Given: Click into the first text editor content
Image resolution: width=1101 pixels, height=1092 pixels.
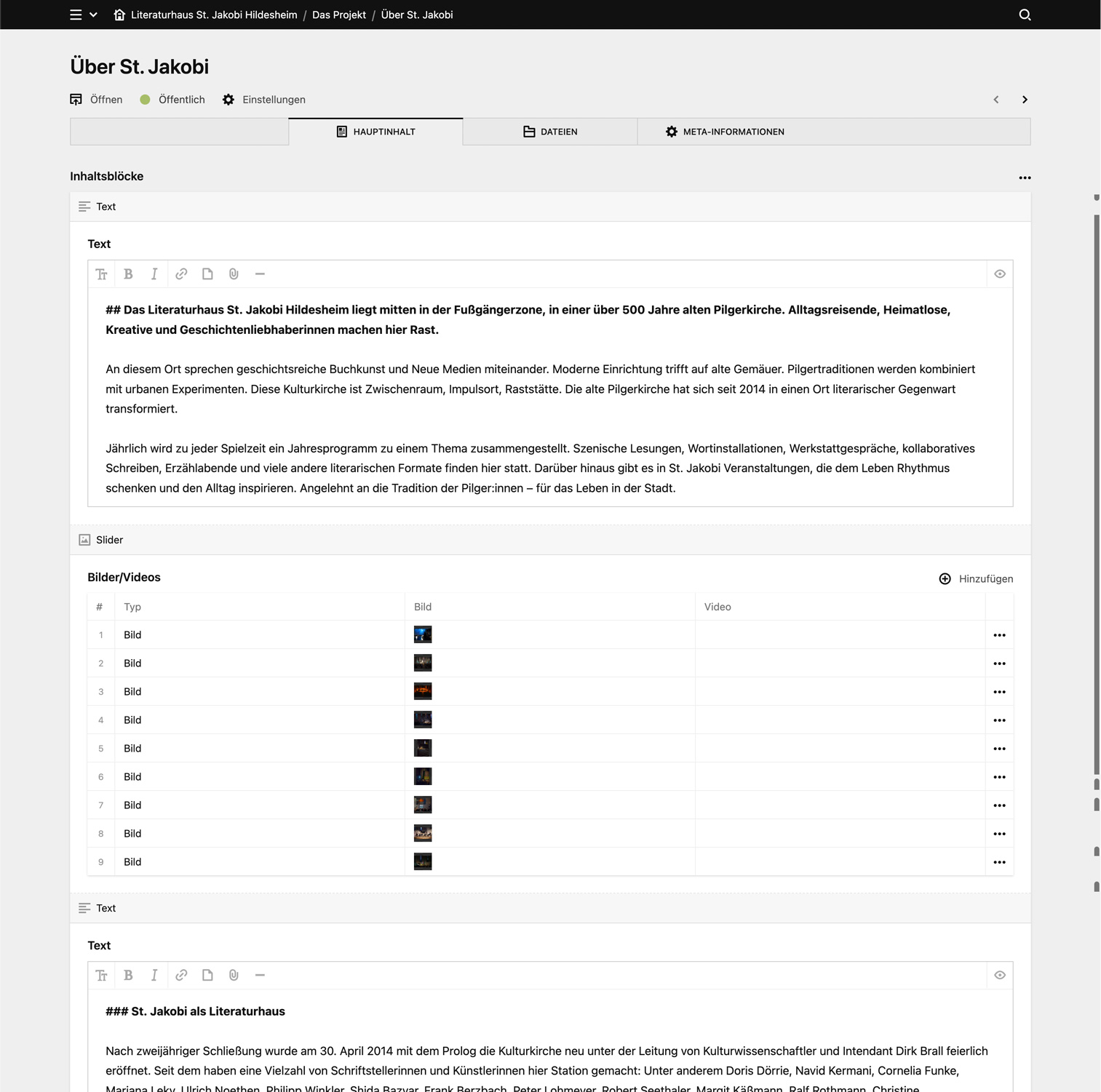Looking at the screenshot, I should pyautogui.click(x=550, y=398).
